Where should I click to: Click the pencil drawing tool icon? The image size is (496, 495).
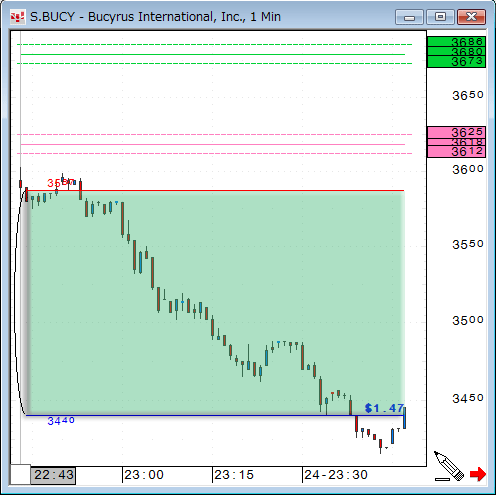pyautogui.click(x=449, y=466)
